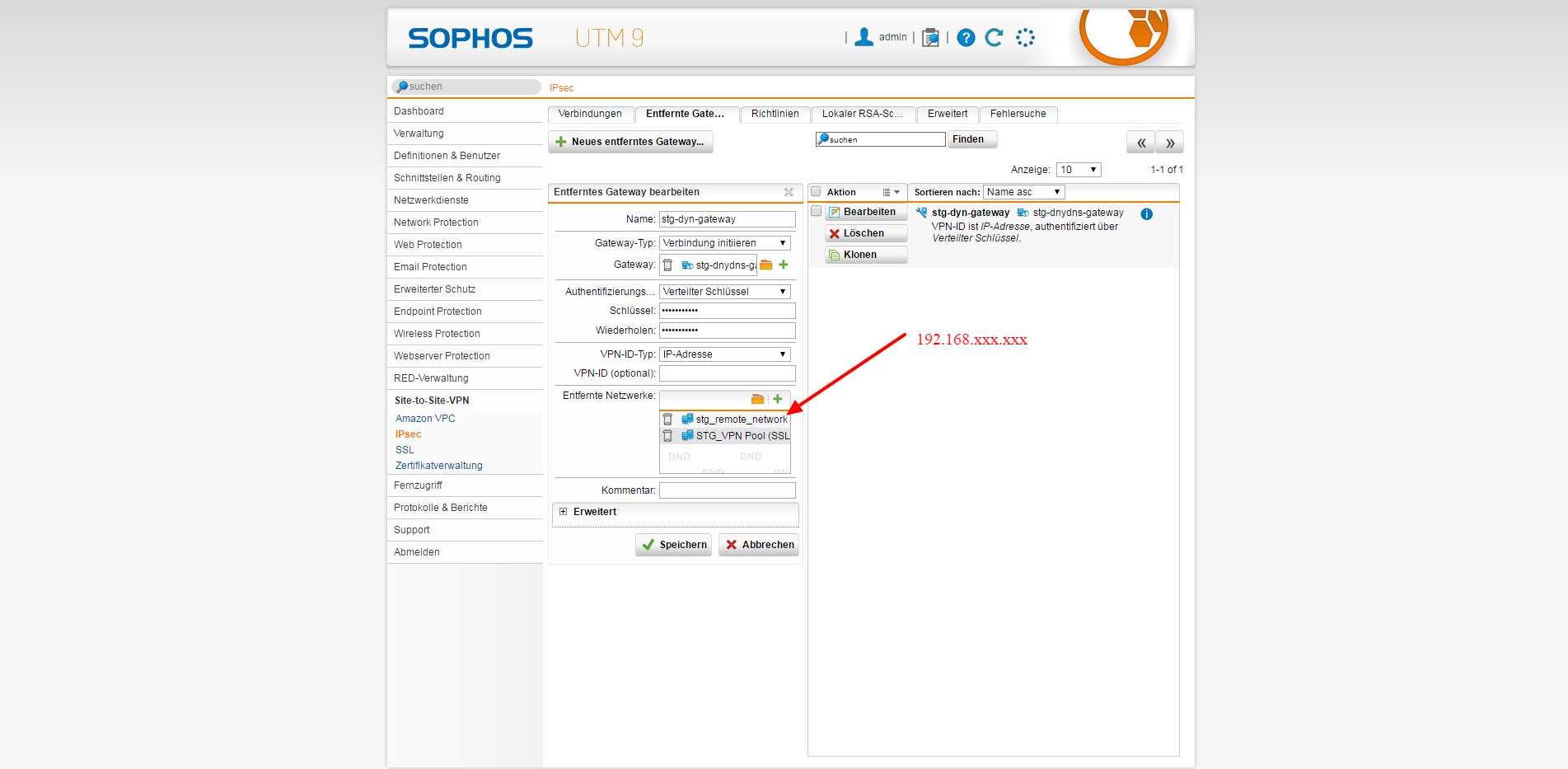Open the VPN-ID-Typ dropdown

tap(724, 354)
